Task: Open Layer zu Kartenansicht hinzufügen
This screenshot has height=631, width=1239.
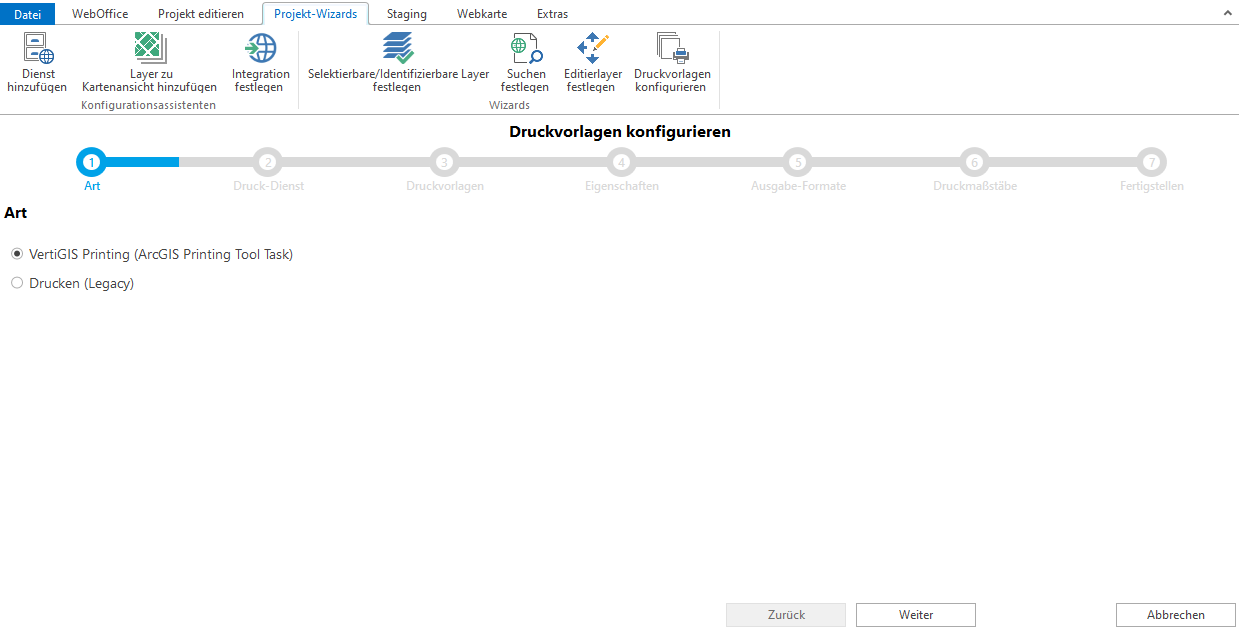Action: [x=149, y=60]
